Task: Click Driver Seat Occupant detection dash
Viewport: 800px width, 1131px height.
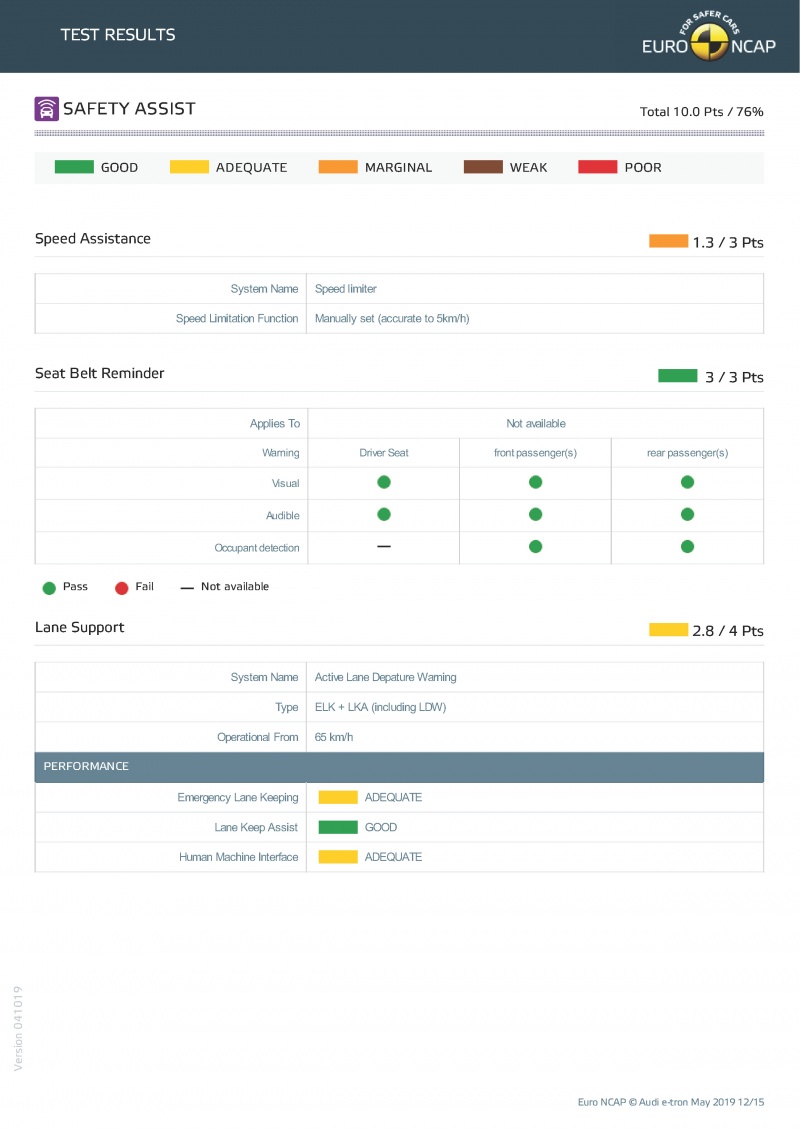Action: click(x=384, y=547)
